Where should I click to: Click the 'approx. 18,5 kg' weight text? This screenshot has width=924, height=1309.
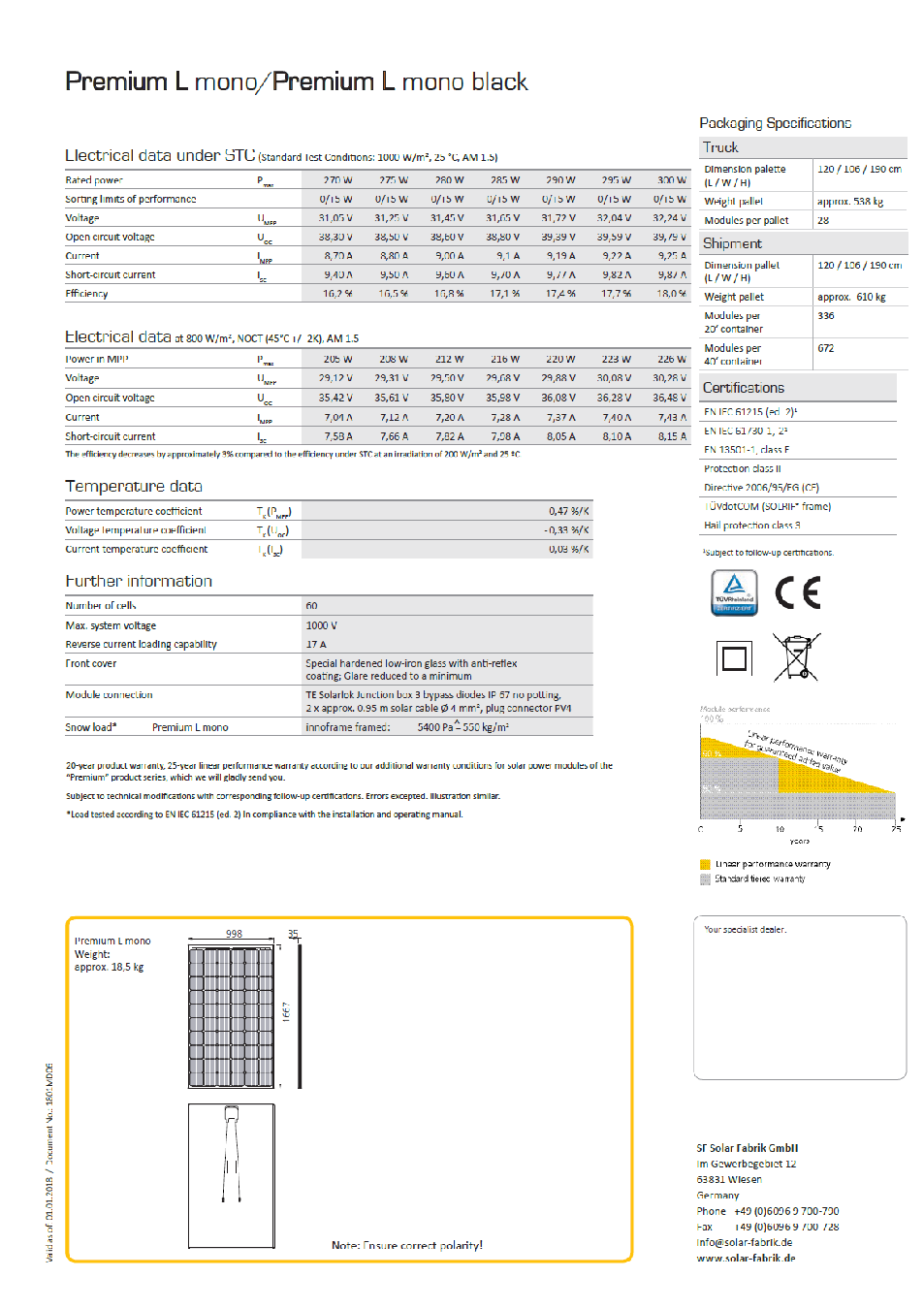pyautogui.click(x=109, y=968)
